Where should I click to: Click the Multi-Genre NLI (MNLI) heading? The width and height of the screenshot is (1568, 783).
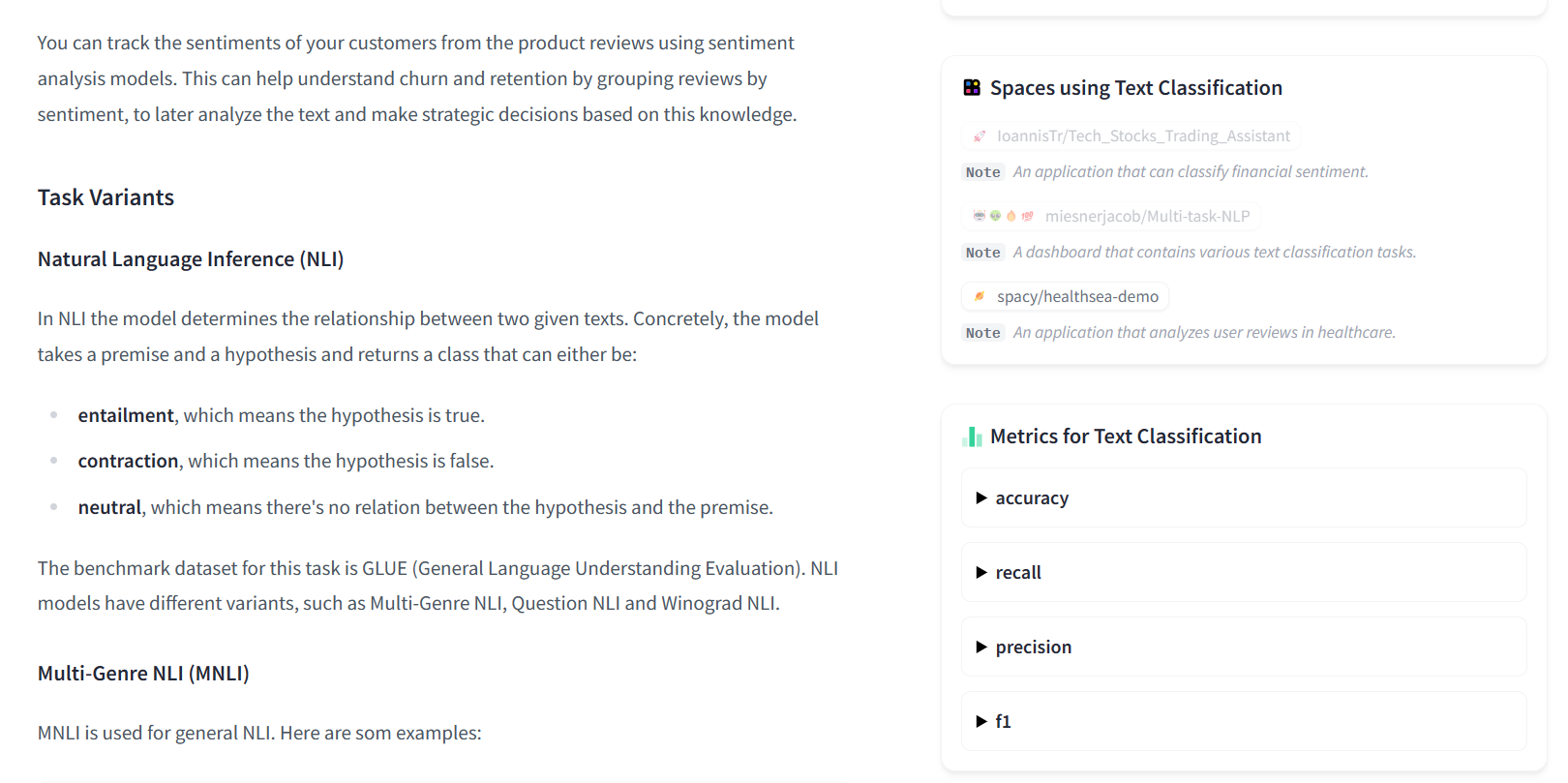143,674
